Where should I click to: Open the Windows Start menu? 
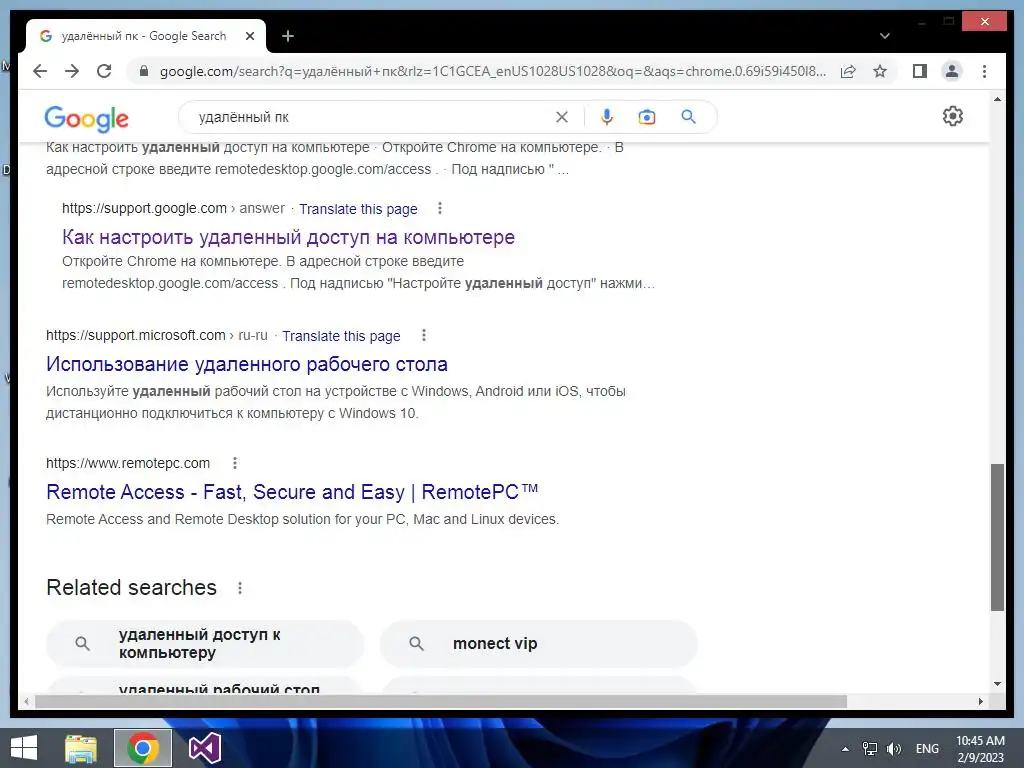click(x=24, y=748)
